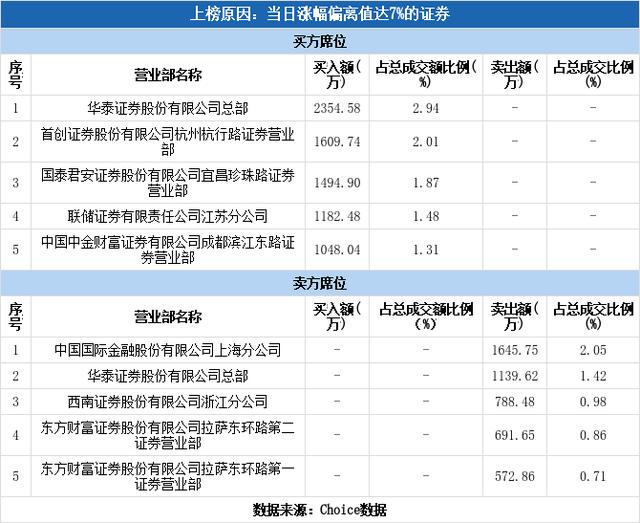
Task: Click buyer table '买入额(万)' column header
Action: pos(337,75)
